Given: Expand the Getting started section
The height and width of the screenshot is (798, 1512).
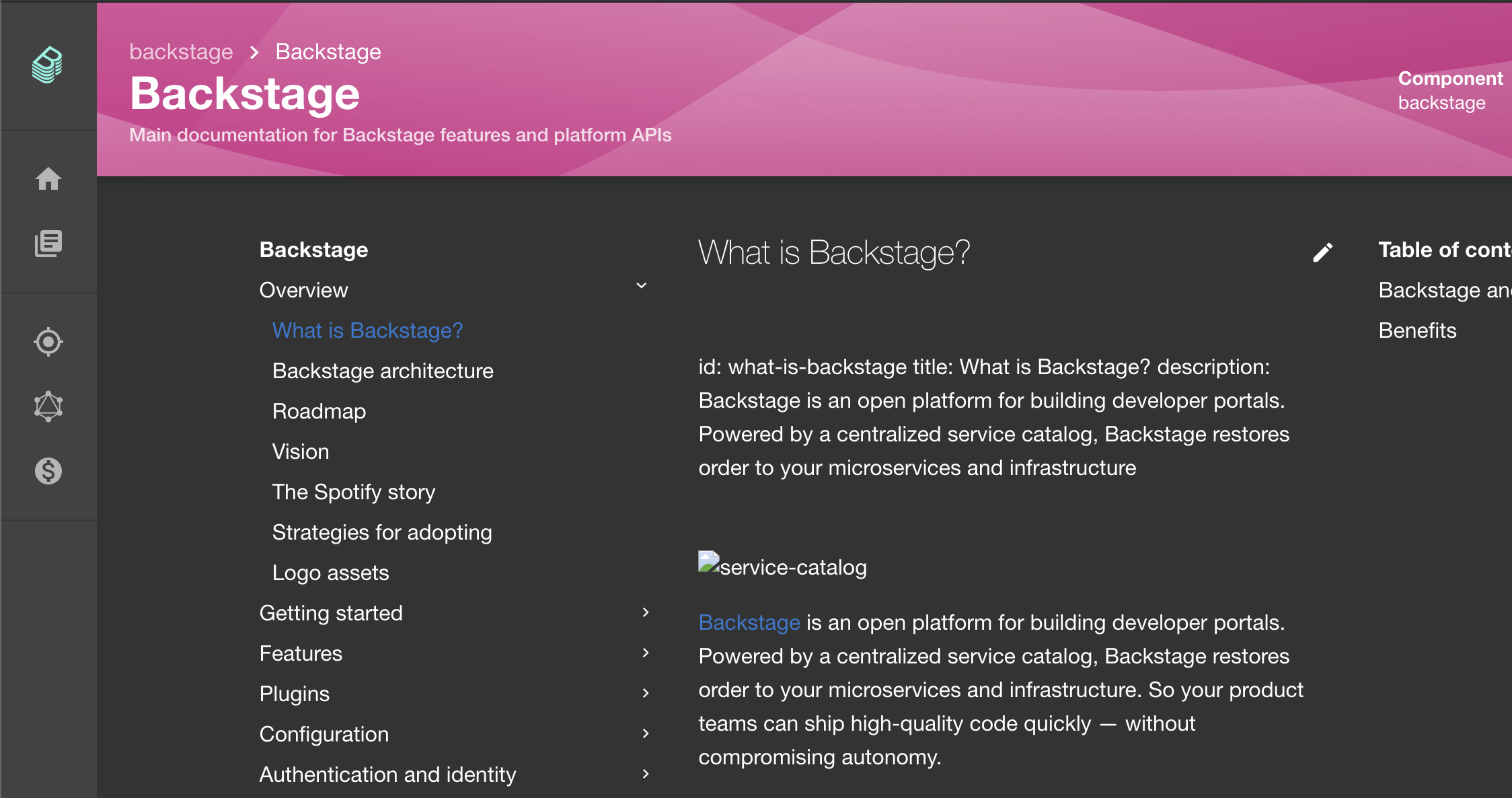Looking at the screenshot, I should pyautogui.click(x=645, y=613).
